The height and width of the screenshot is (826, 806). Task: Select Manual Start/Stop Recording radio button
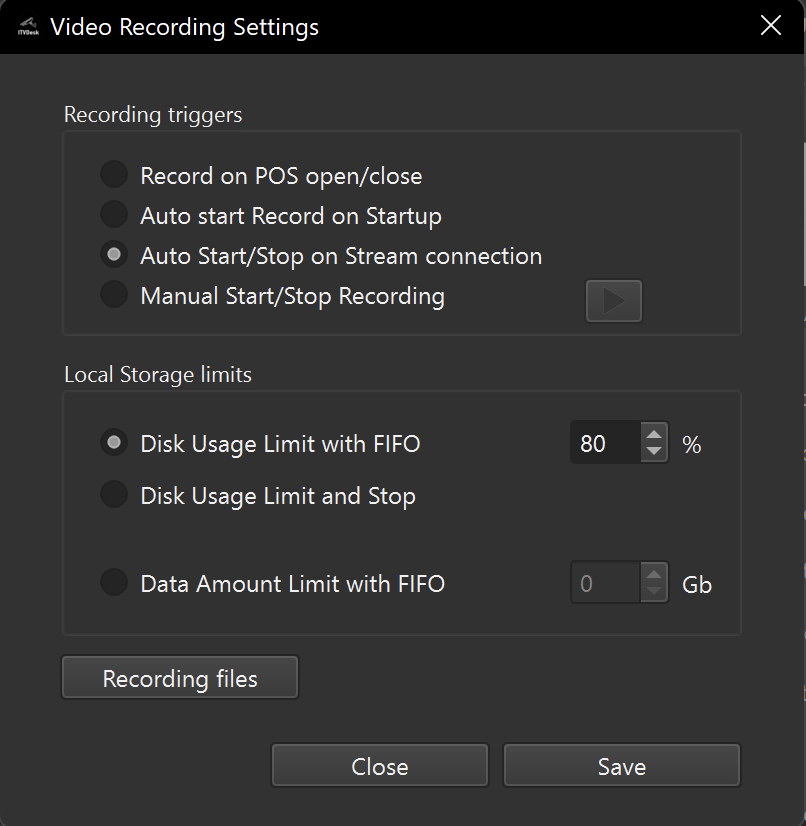click(x=115, y=296)
